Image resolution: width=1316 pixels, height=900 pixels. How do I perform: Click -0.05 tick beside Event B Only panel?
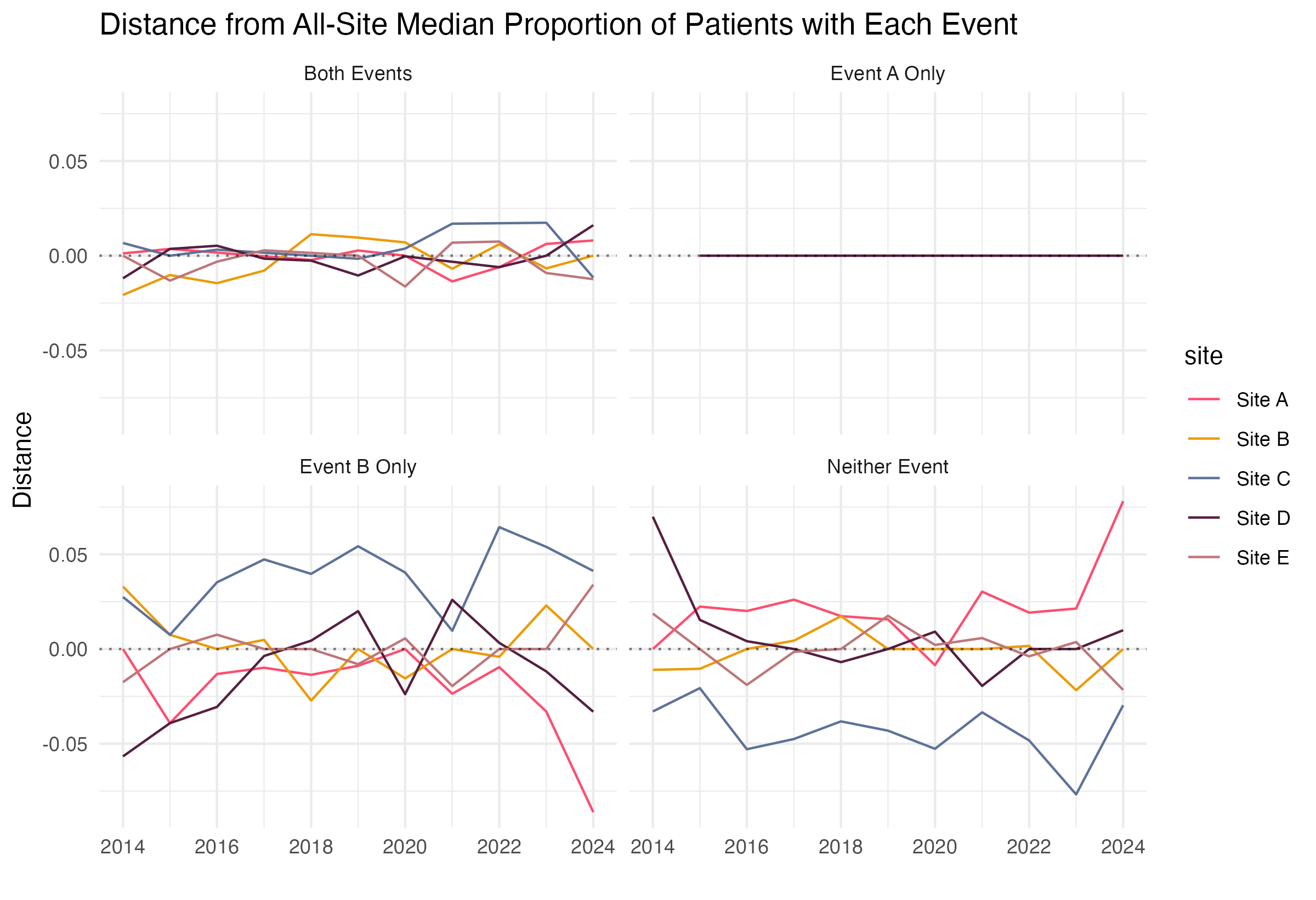(65, 744)
